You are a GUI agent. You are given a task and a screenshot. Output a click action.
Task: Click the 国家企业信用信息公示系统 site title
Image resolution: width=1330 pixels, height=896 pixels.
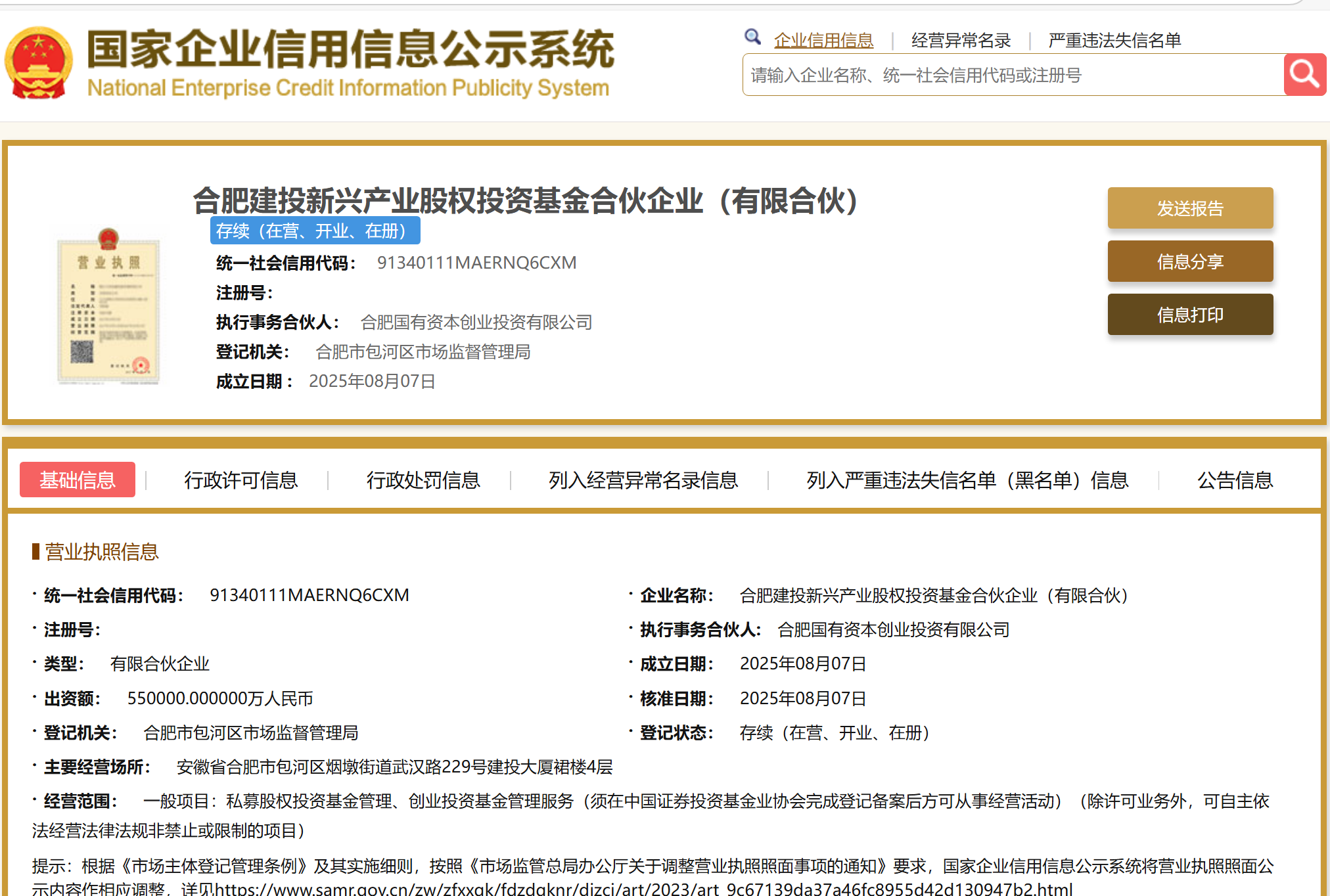350,50
